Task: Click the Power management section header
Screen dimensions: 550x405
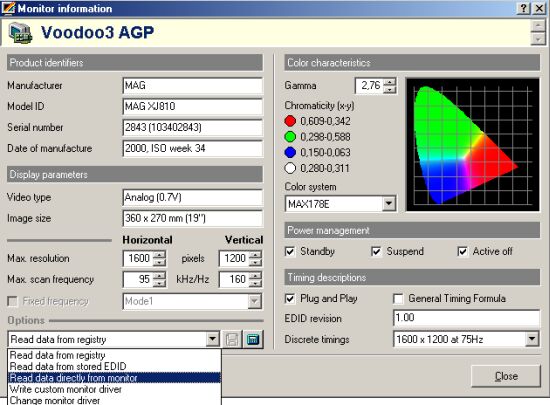Action: pos(412,230)
